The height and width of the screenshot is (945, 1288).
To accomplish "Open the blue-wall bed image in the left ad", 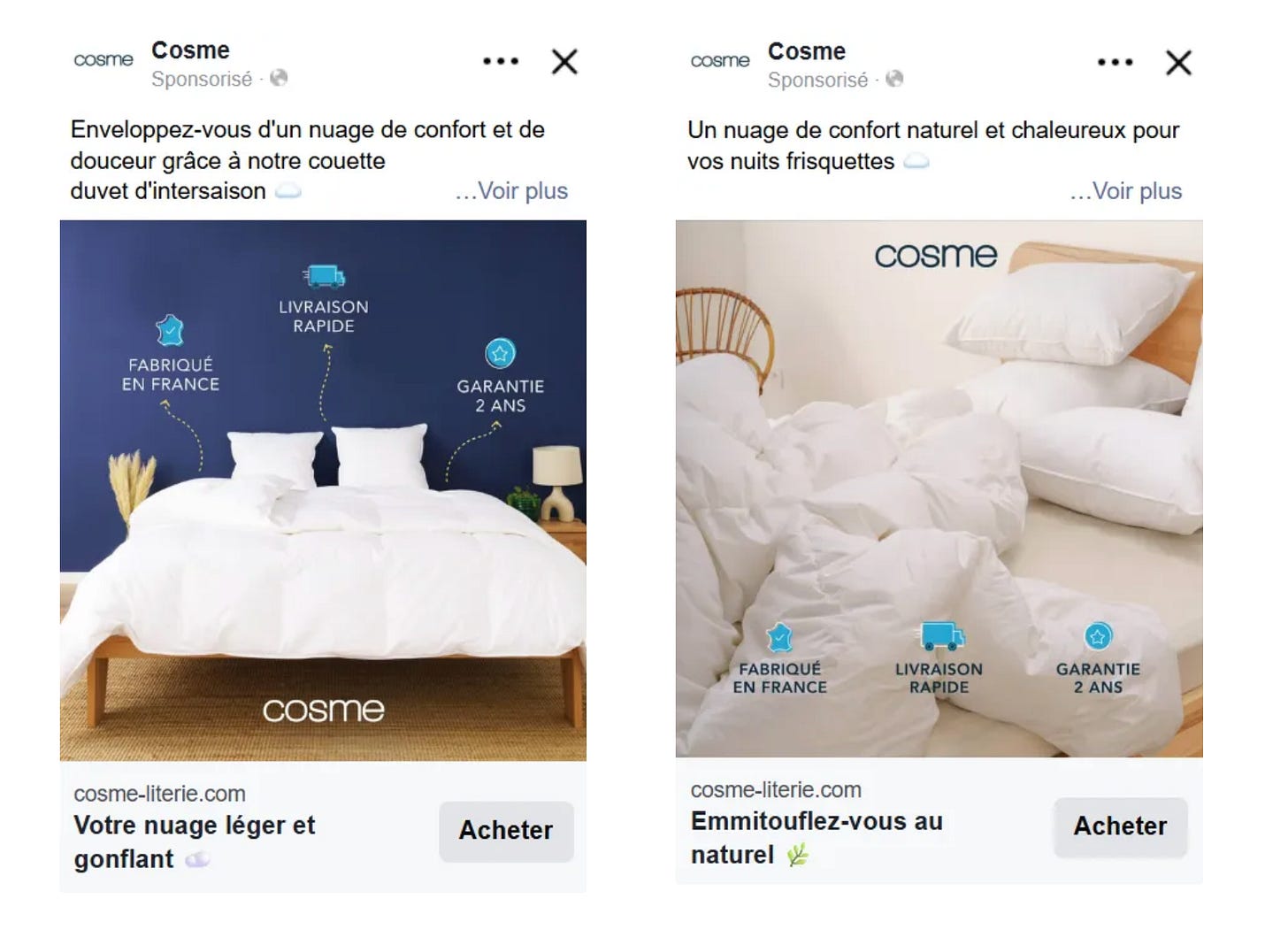I will [323, 490].
